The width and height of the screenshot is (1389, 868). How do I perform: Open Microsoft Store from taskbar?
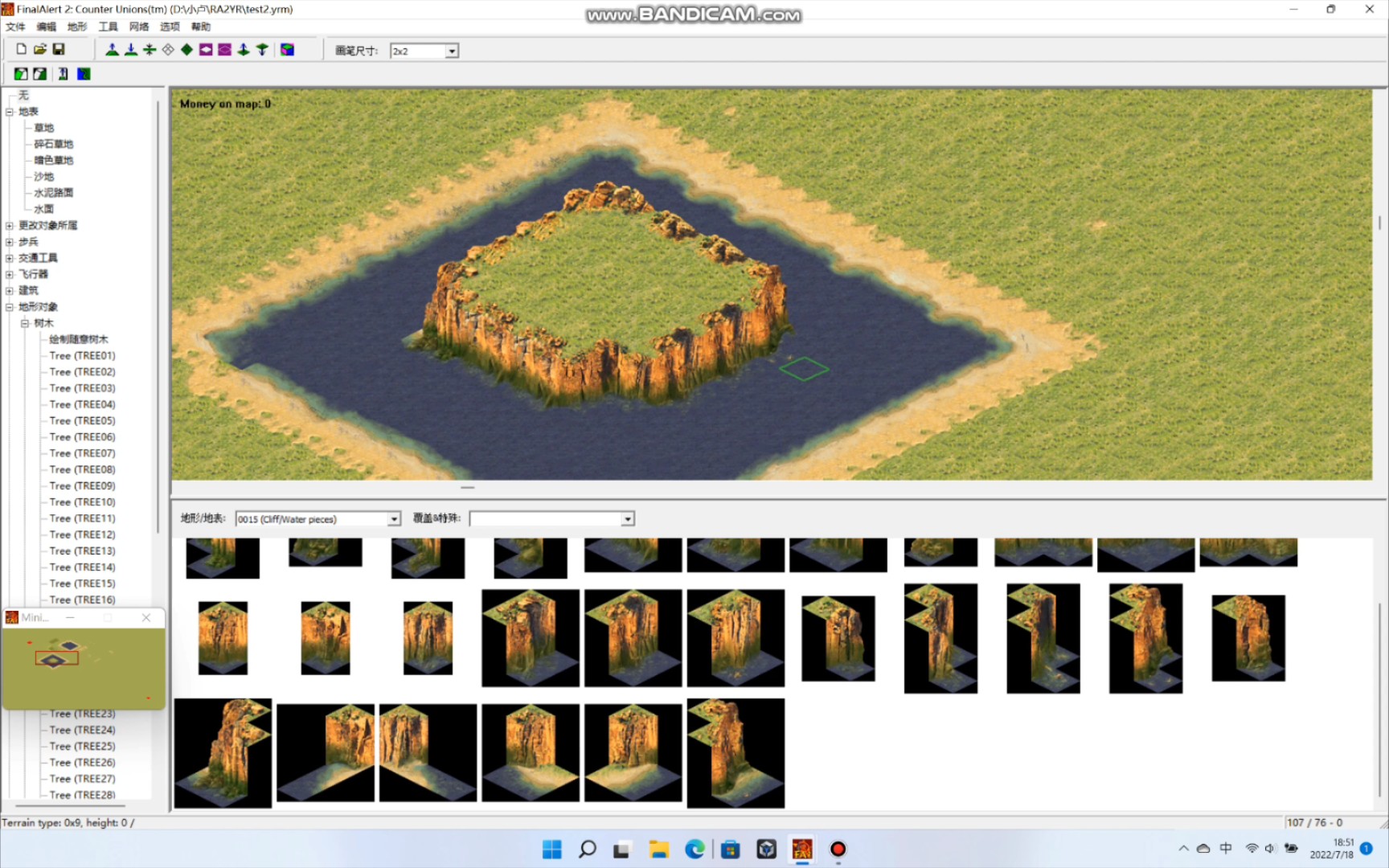730,850
